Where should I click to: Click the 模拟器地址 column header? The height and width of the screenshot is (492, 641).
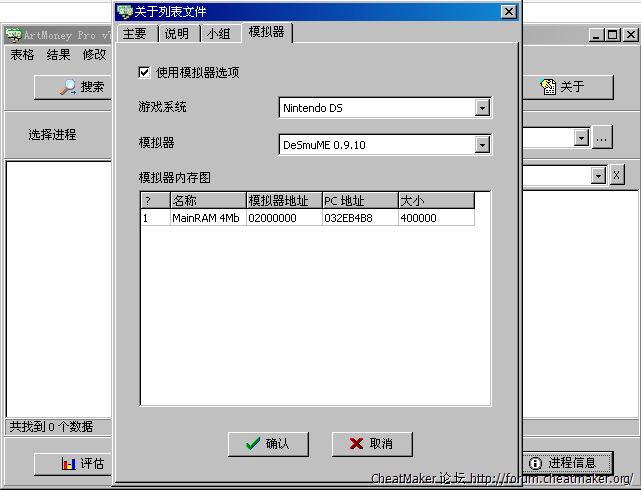[283, 201]
